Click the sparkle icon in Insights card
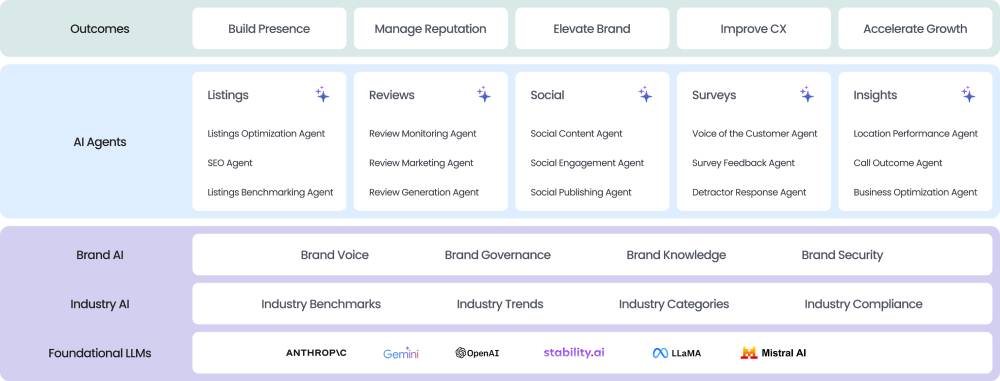 [968, 94]
